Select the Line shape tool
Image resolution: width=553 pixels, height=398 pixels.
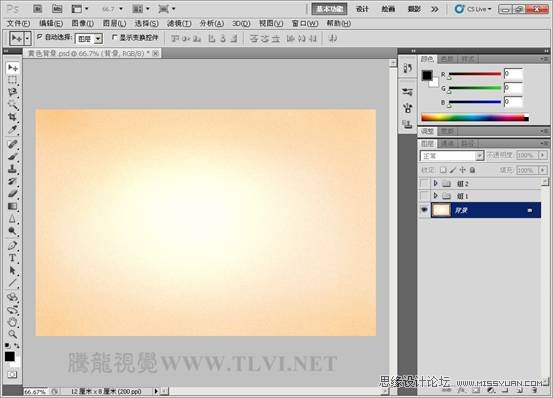point(13,283)
